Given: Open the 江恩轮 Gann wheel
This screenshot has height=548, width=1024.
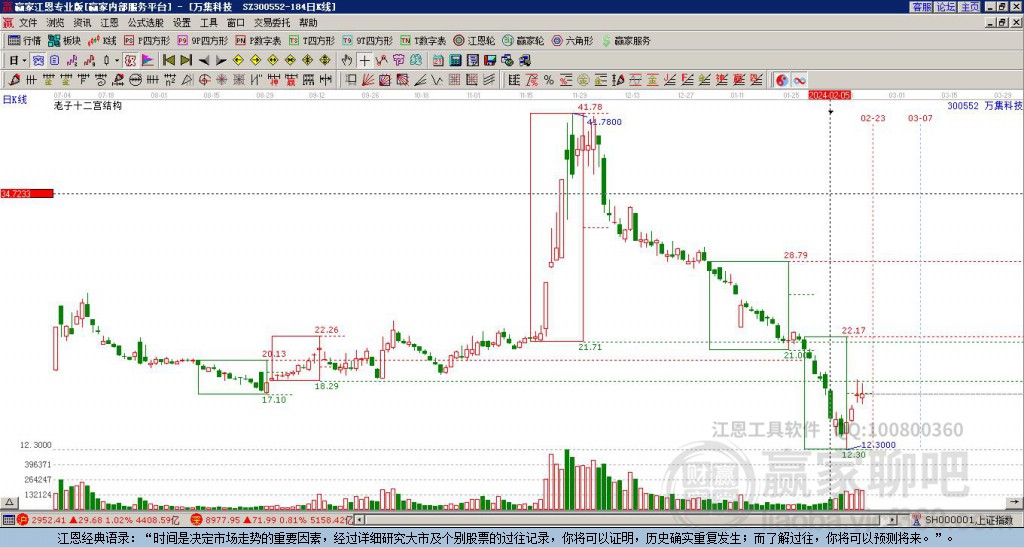Looking at the screenshot, I should (474, 40).
